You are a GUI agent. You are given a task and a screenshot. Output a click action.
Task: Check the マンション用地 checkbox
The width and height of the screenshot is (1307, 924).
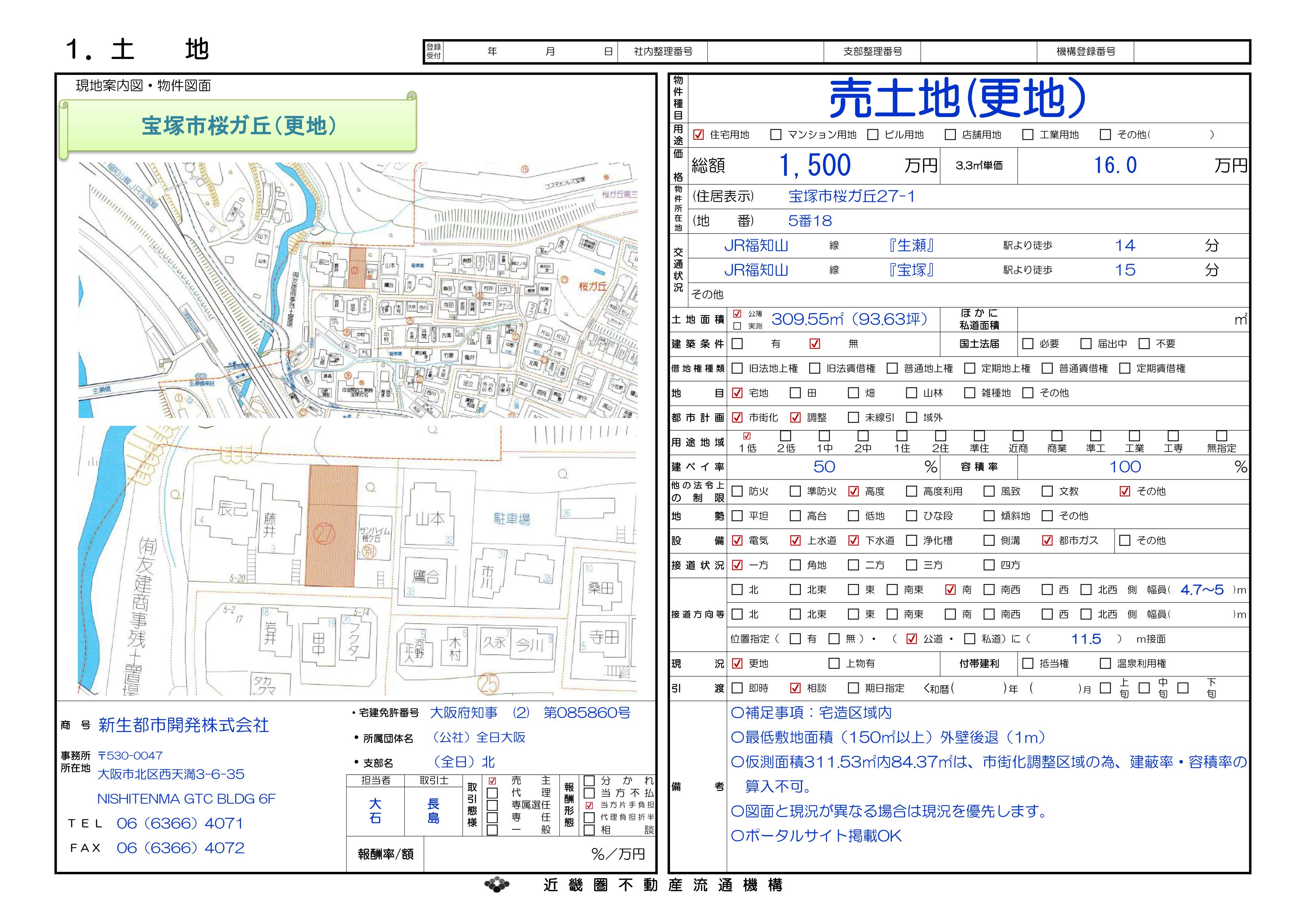tap(775, 135)
